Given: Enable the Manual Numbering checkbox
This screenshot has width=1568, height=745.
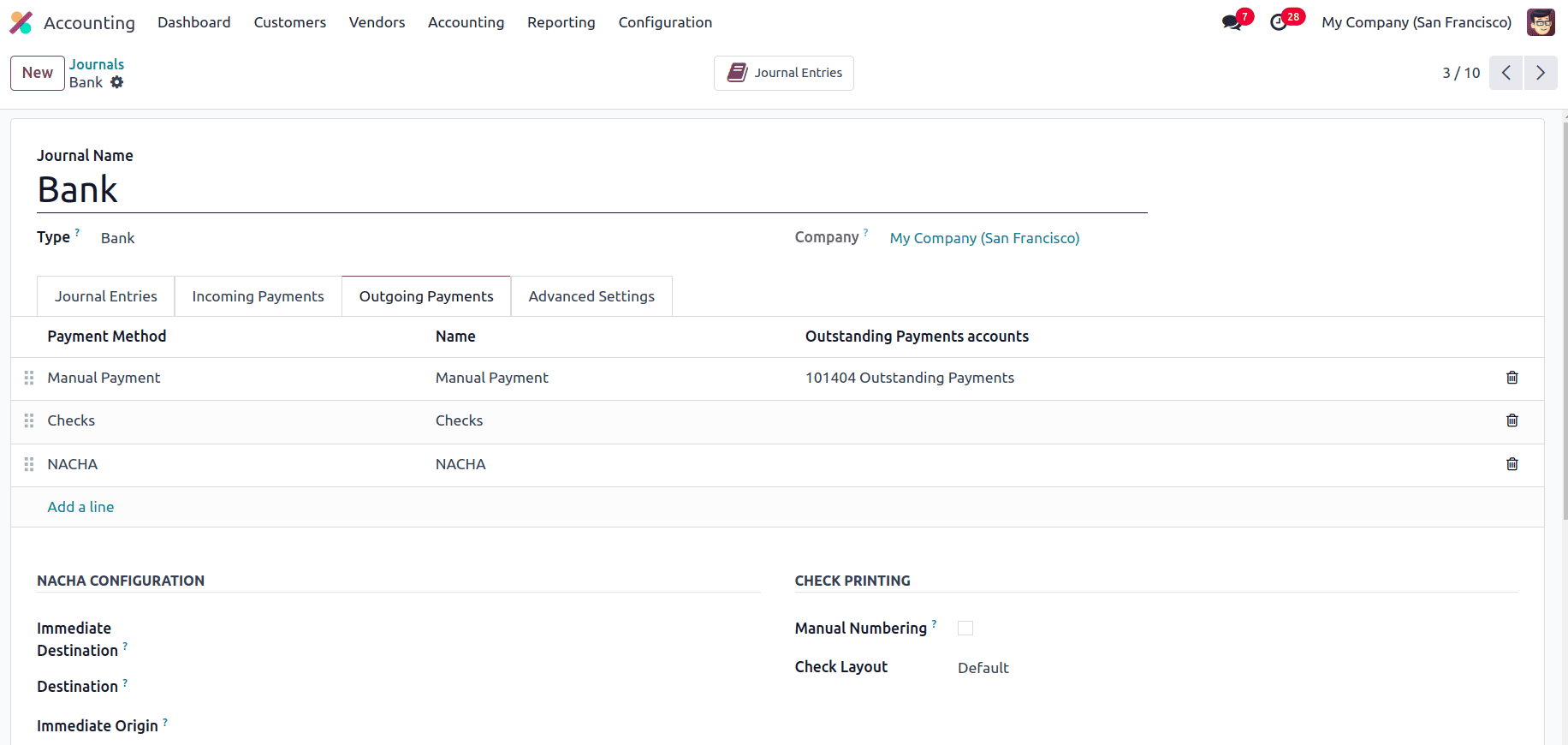Looking at the screenshot, I should tap(965, 629).
